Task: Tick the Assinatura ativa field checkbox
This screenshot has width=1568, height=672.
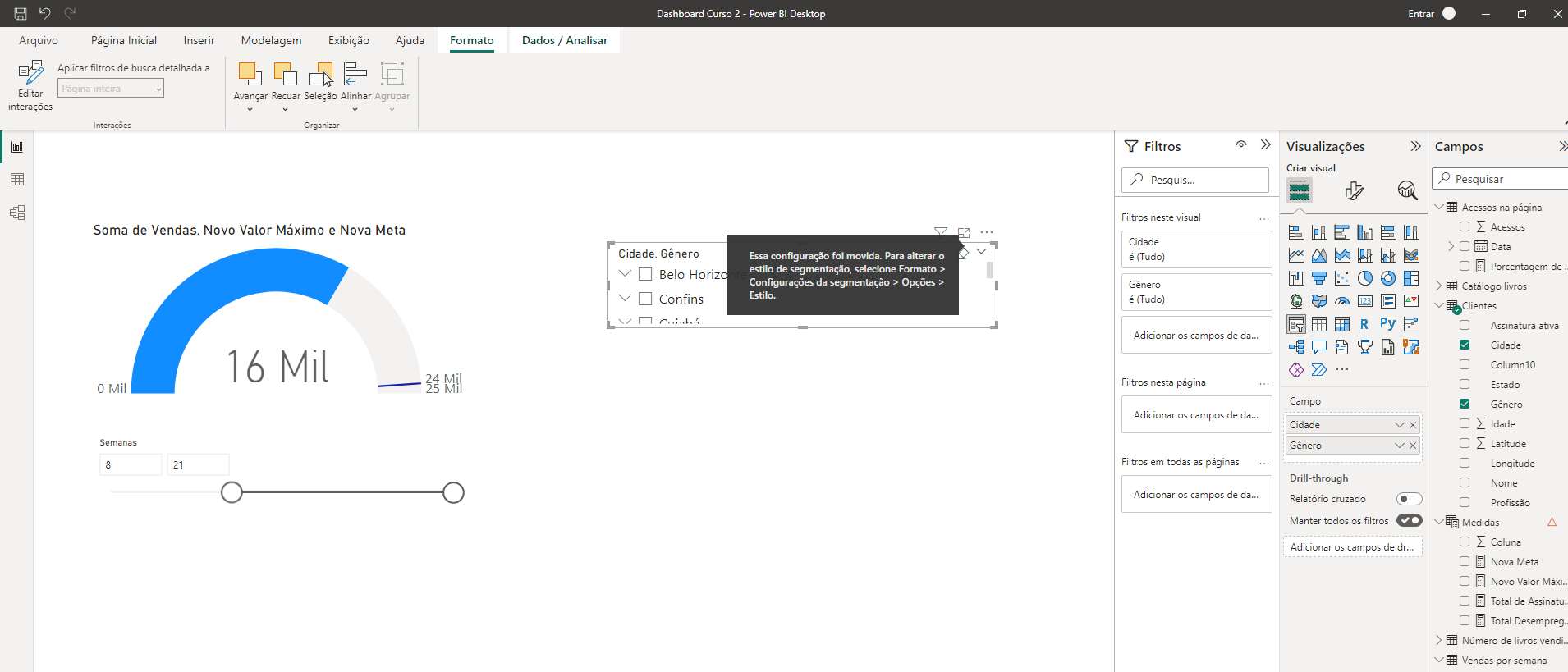Action: [1465, 325]
